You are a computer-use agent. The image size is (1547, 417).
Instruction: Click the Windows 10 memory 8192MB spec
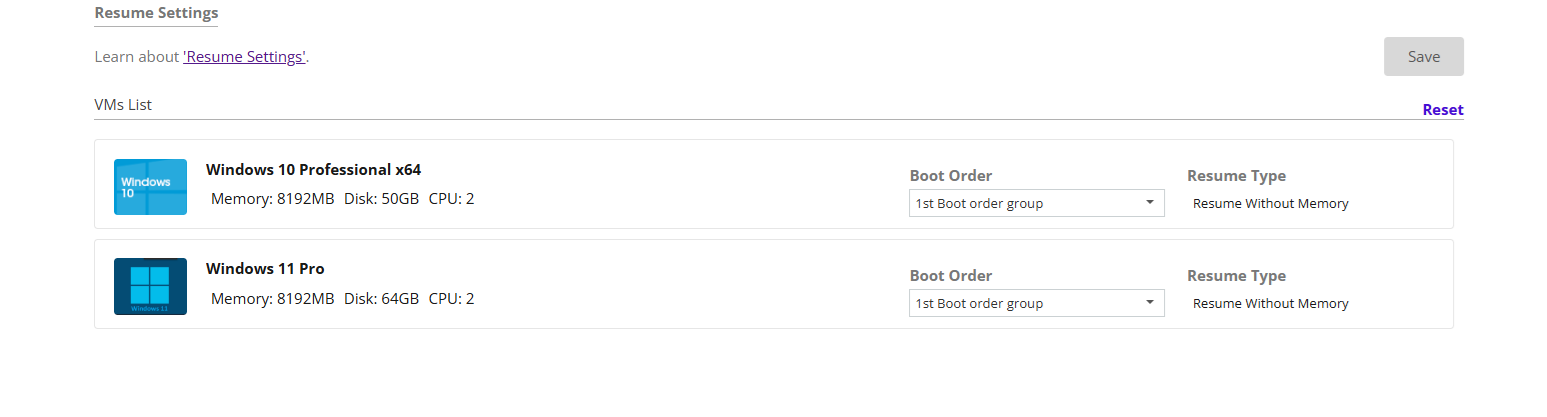[x=272, y=198]
